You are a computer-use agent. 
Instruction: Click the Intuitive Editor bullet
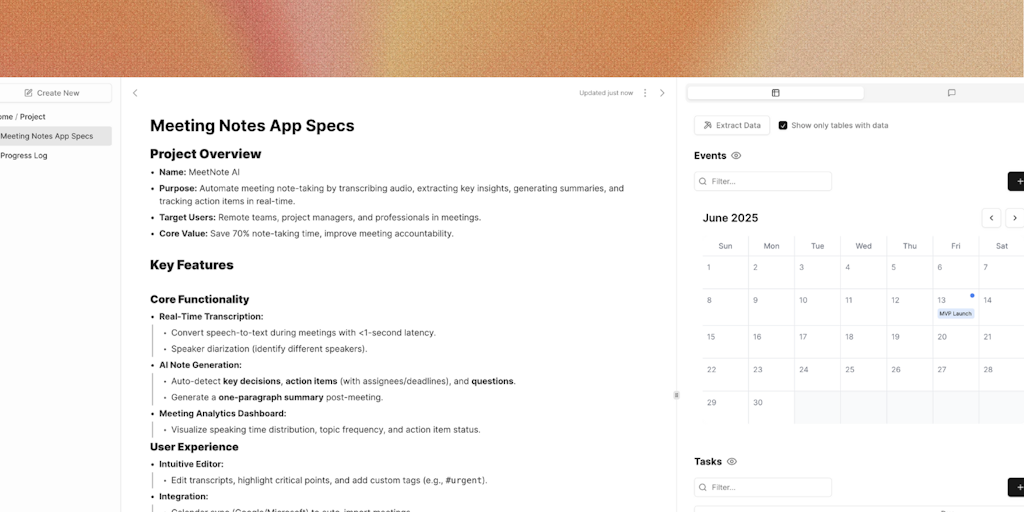pyautogui.click(x=191, y=464)
